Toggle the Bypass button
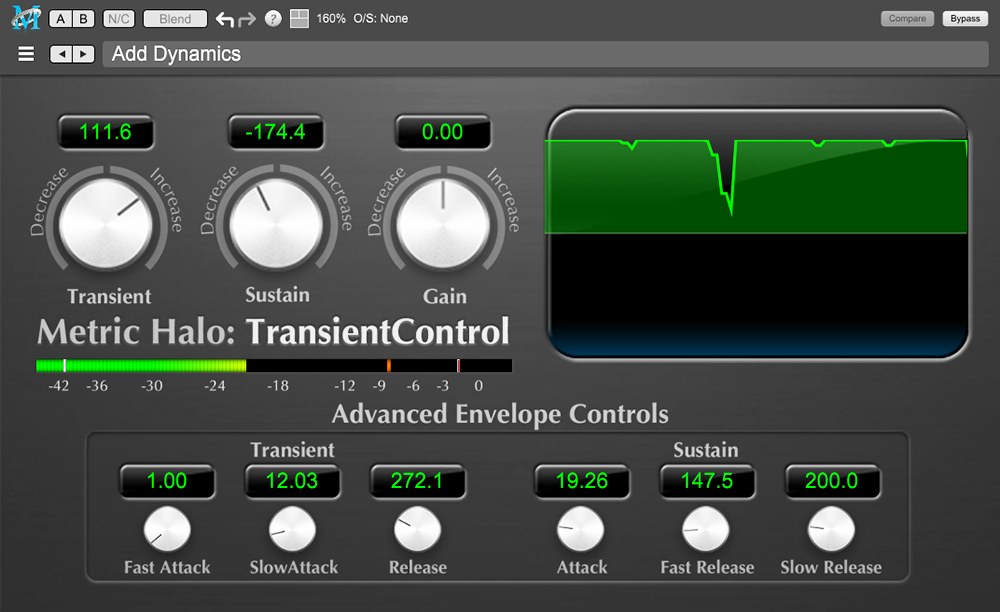 coord(965,19)
